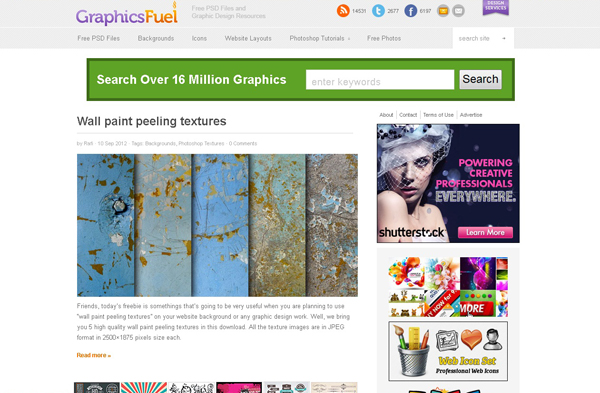
Task: Click the GraphicsFuel logo
Action: 127,15
